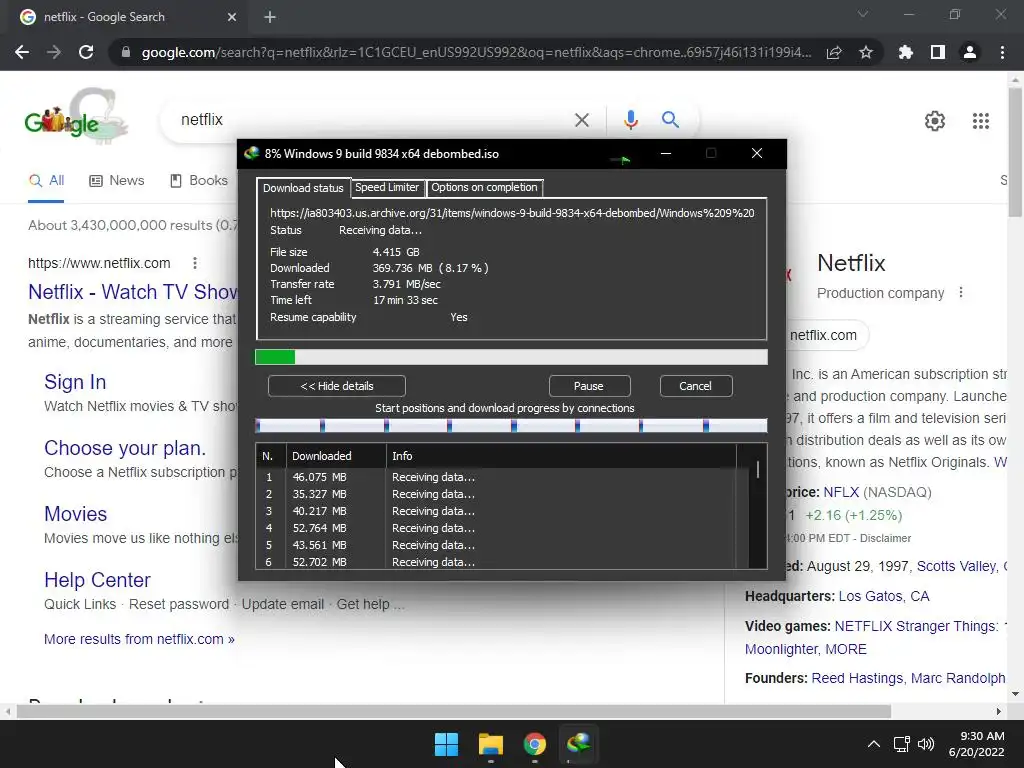Select connection row with 52.764 MB
This screenshot has height=768, width=1024.
tap(496, 528)
